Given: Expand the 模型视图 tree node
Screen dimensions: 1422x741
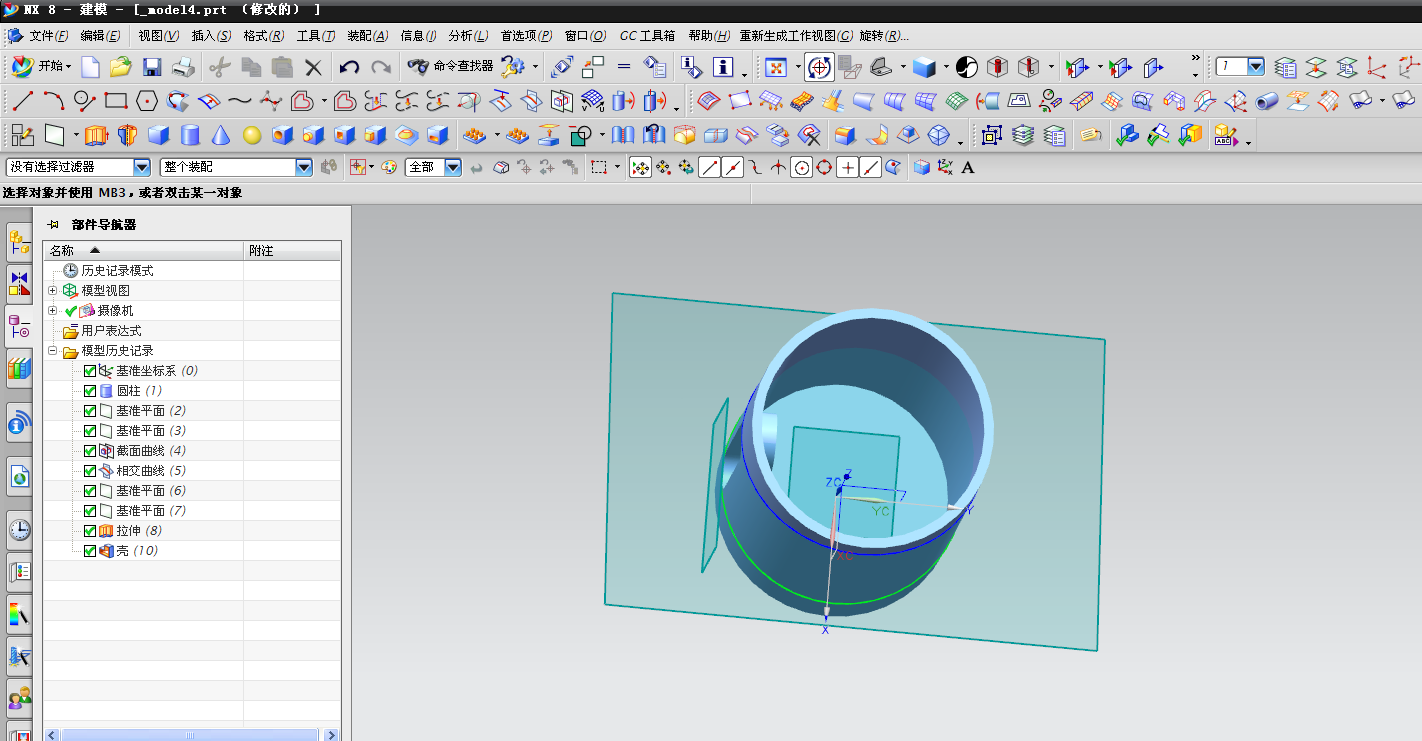Looking at the screenshot, I should [x=53, y=291].
